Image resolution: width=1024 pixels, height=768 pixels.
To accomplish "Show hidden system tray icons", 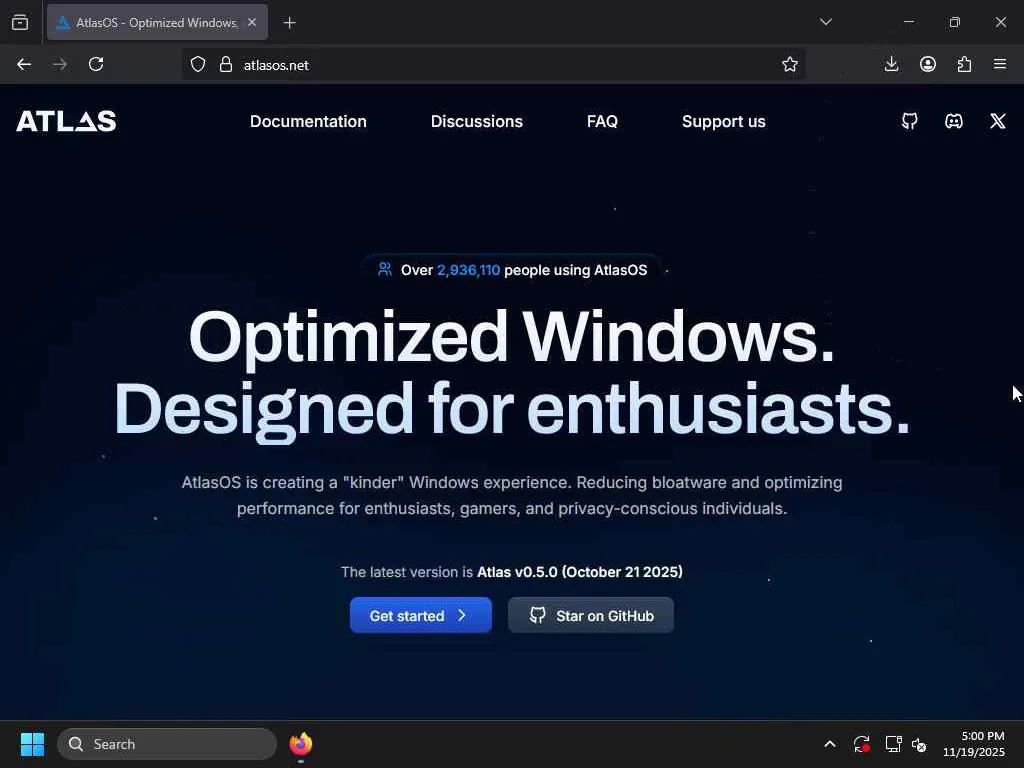I will [829, 744].
